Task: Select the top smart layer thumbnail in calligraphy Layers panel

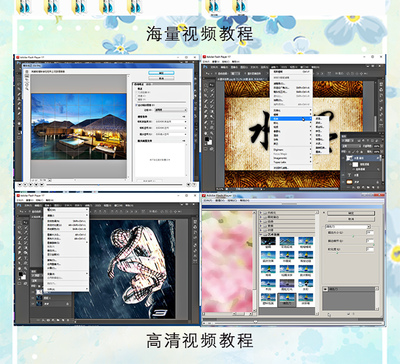Action: click(x=349, y=158)
